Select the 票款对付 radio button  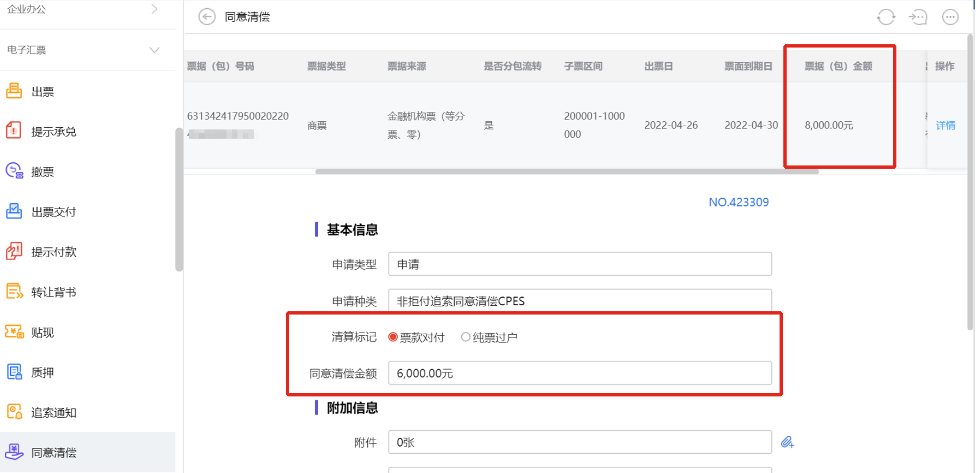393,337
